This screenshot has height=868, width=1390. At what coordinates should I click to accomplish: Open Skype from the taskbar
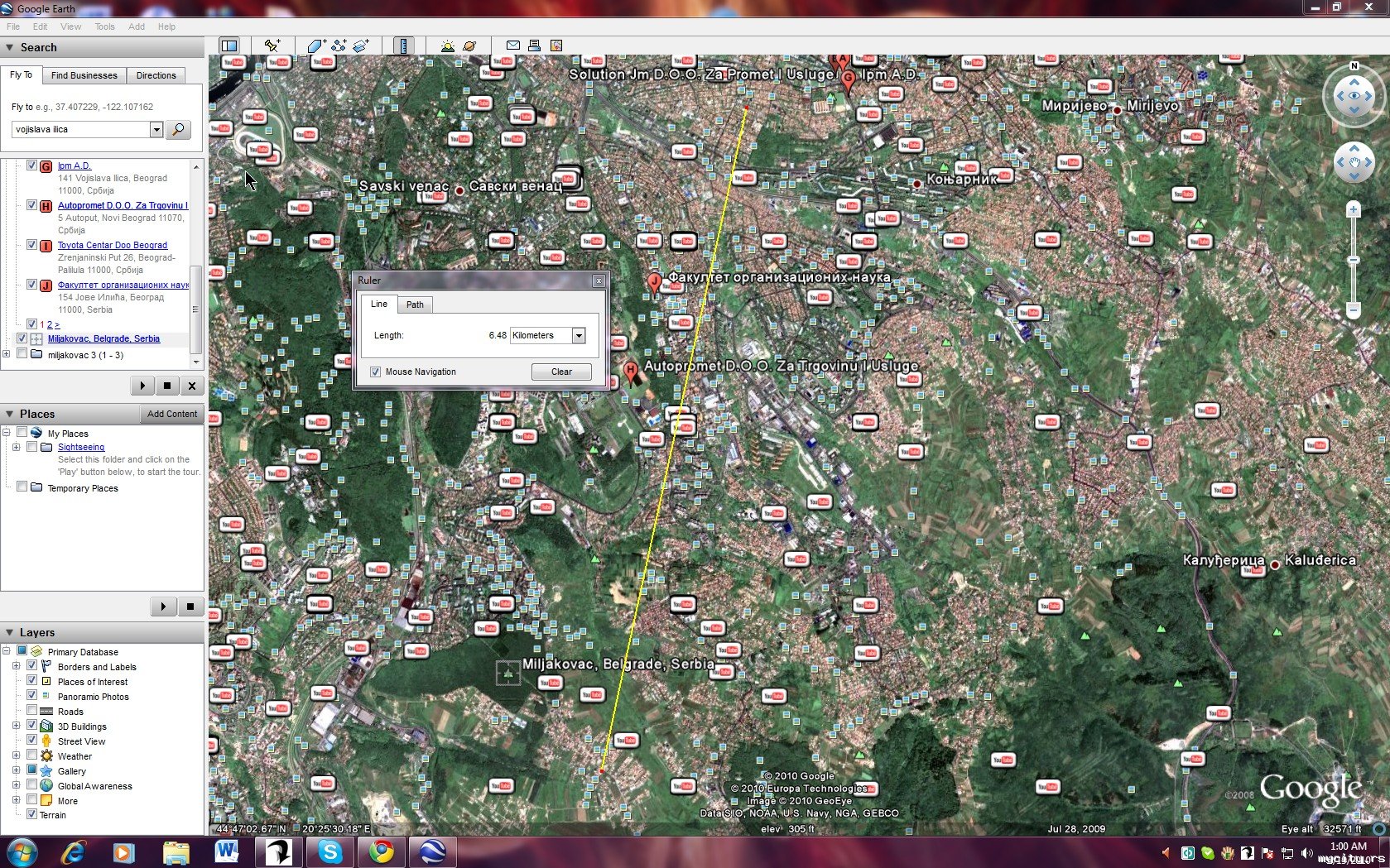pos(330,851)
